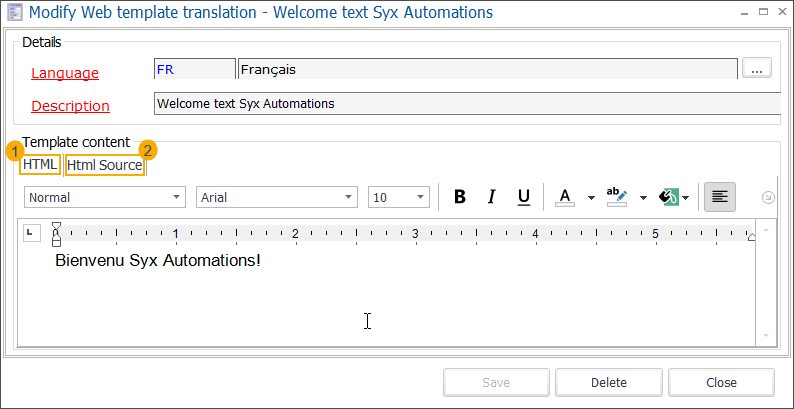
Task: Open the highlight color dropdown arrow
Action: [x=643, y=197]
